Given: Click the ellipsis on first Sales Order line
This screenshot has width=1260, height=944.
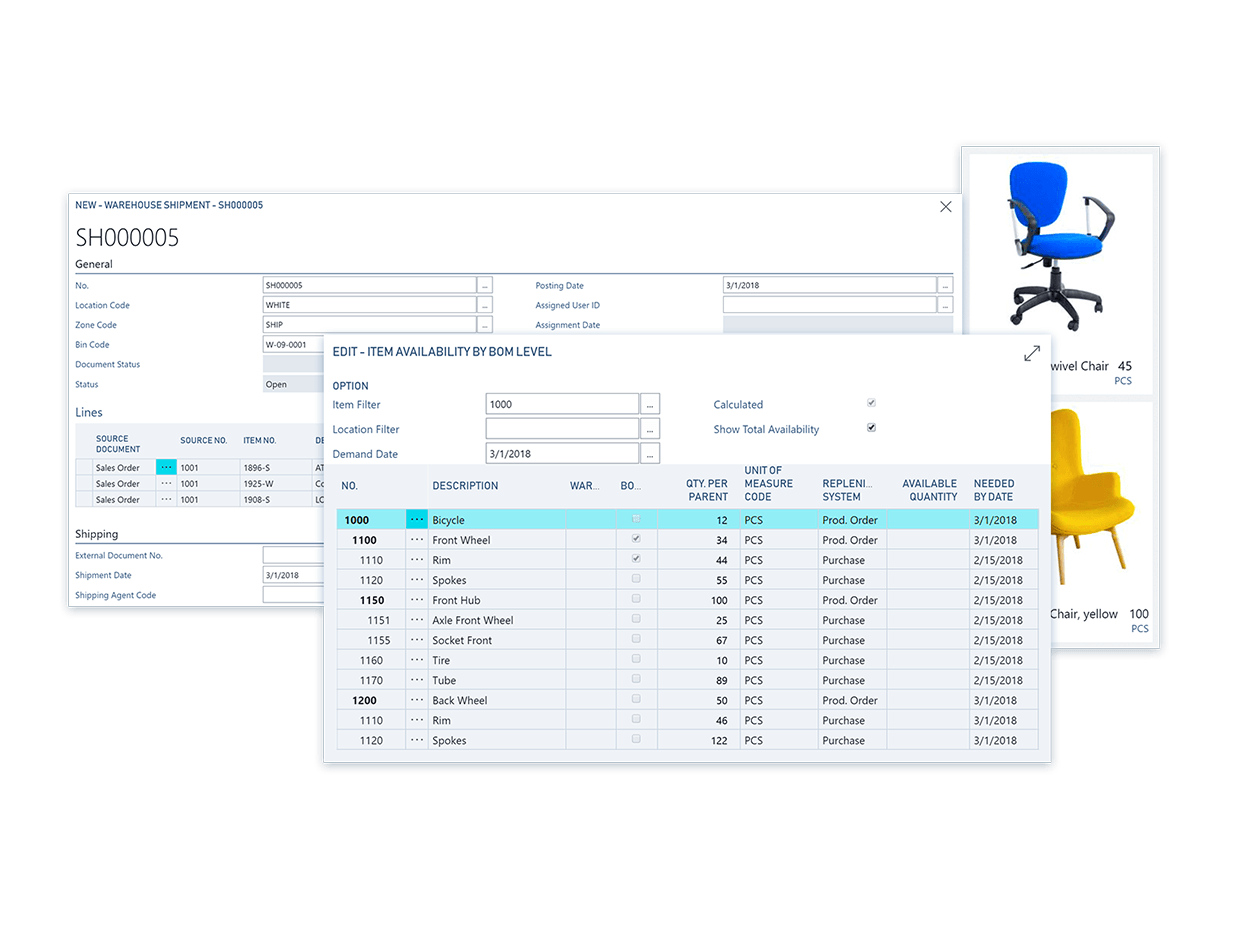Looking at the screenshot, I should [x=166, y=467].
